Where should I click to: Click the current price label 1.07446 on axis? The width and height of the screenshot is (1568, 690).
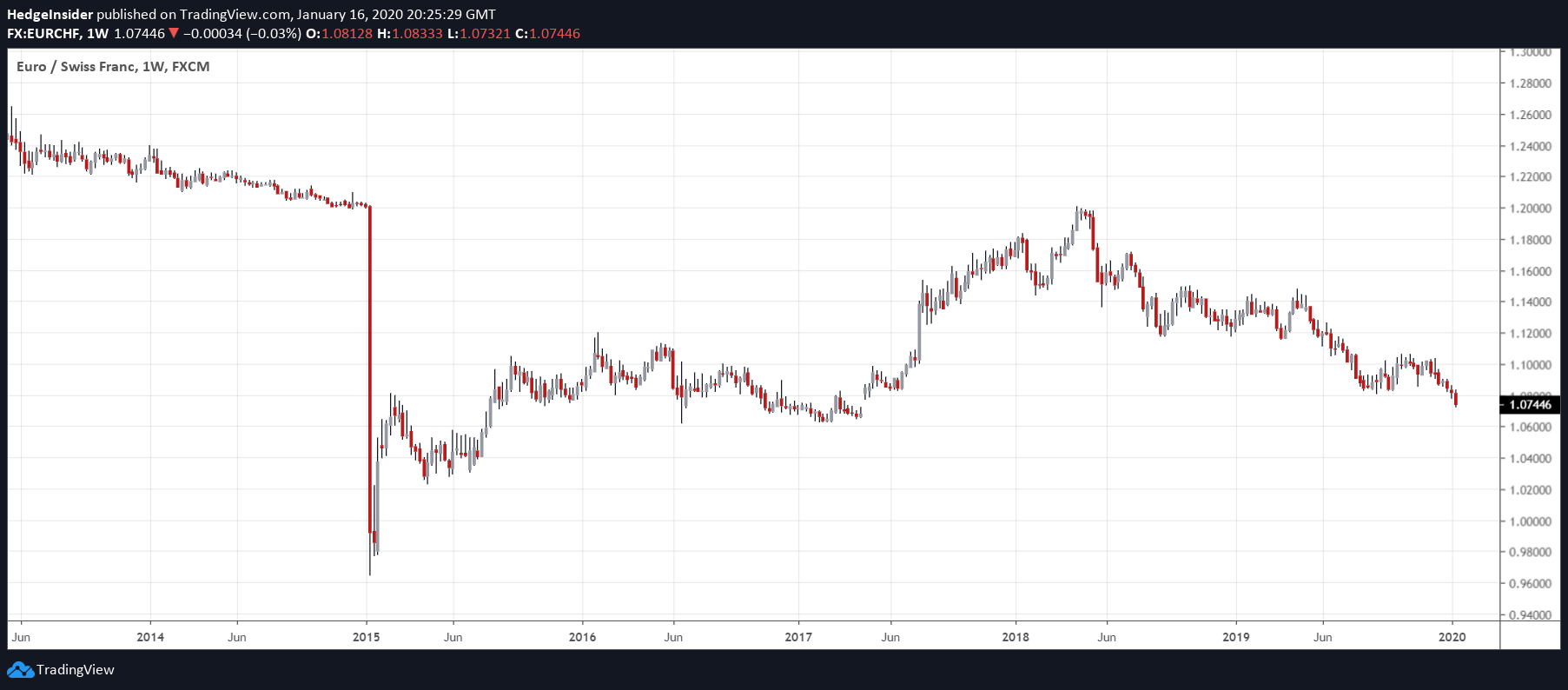click(x=1530, y=405)
